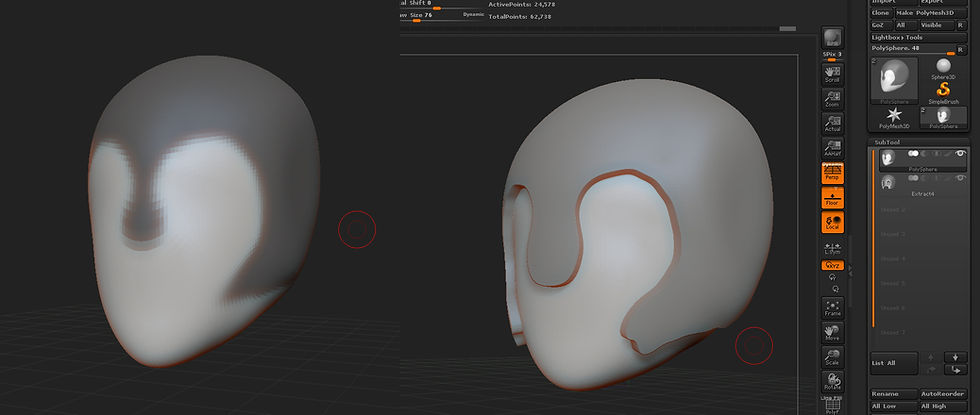This screenshot has height=415, width=980.
Task: Click the Import tool button
Action: tap(894, 2)
